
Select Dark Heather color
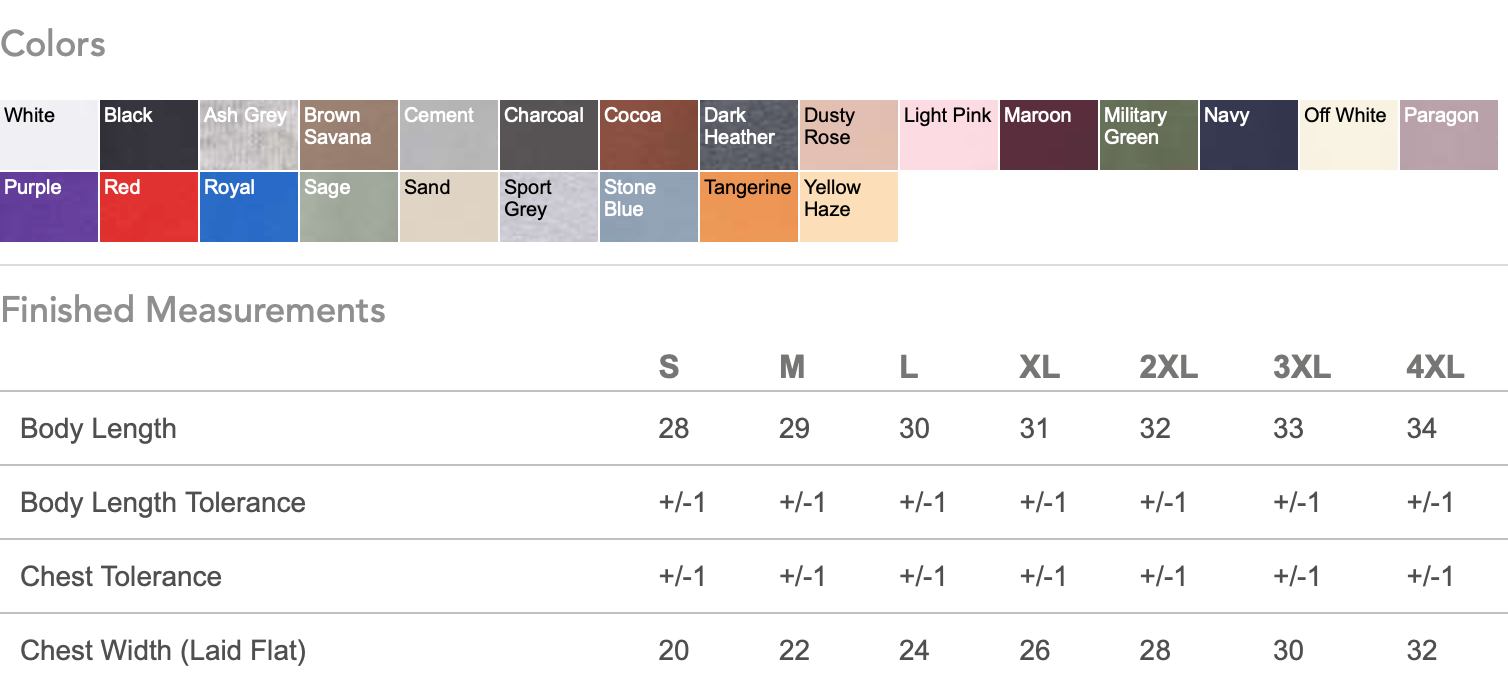pos(749,135)
